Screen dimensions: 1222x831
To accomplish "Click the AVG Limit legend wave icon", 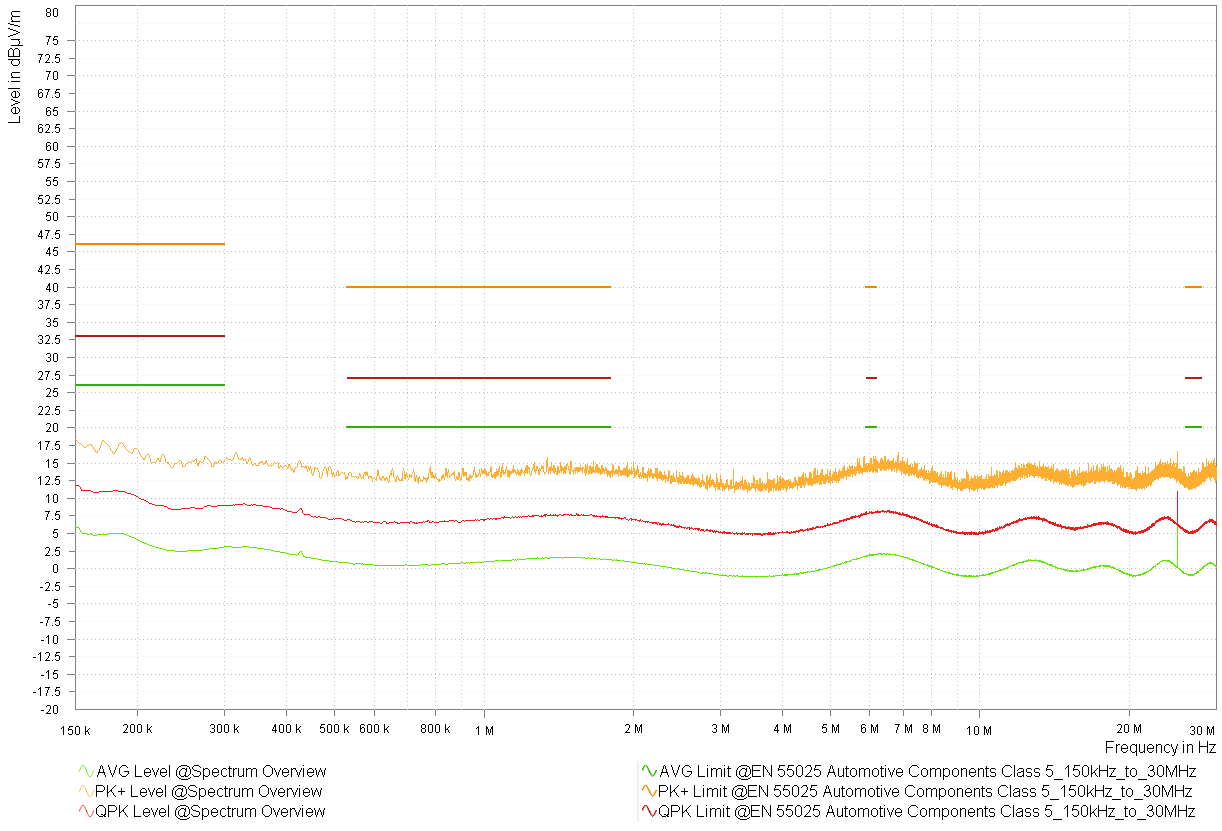I will point(649,772).
